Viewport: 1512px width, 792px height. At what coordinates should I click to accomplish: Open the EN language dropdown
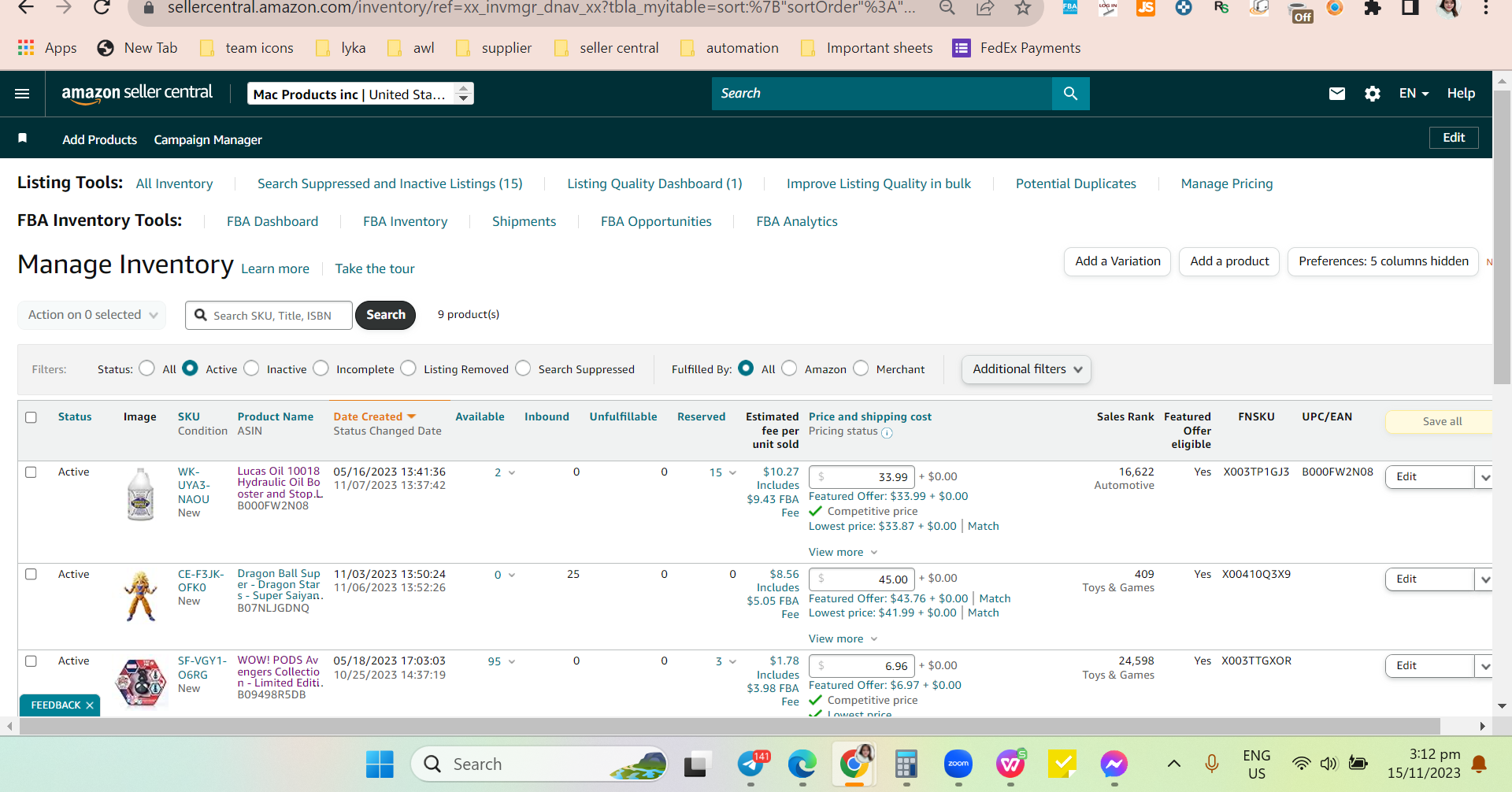coord(1414,94)
